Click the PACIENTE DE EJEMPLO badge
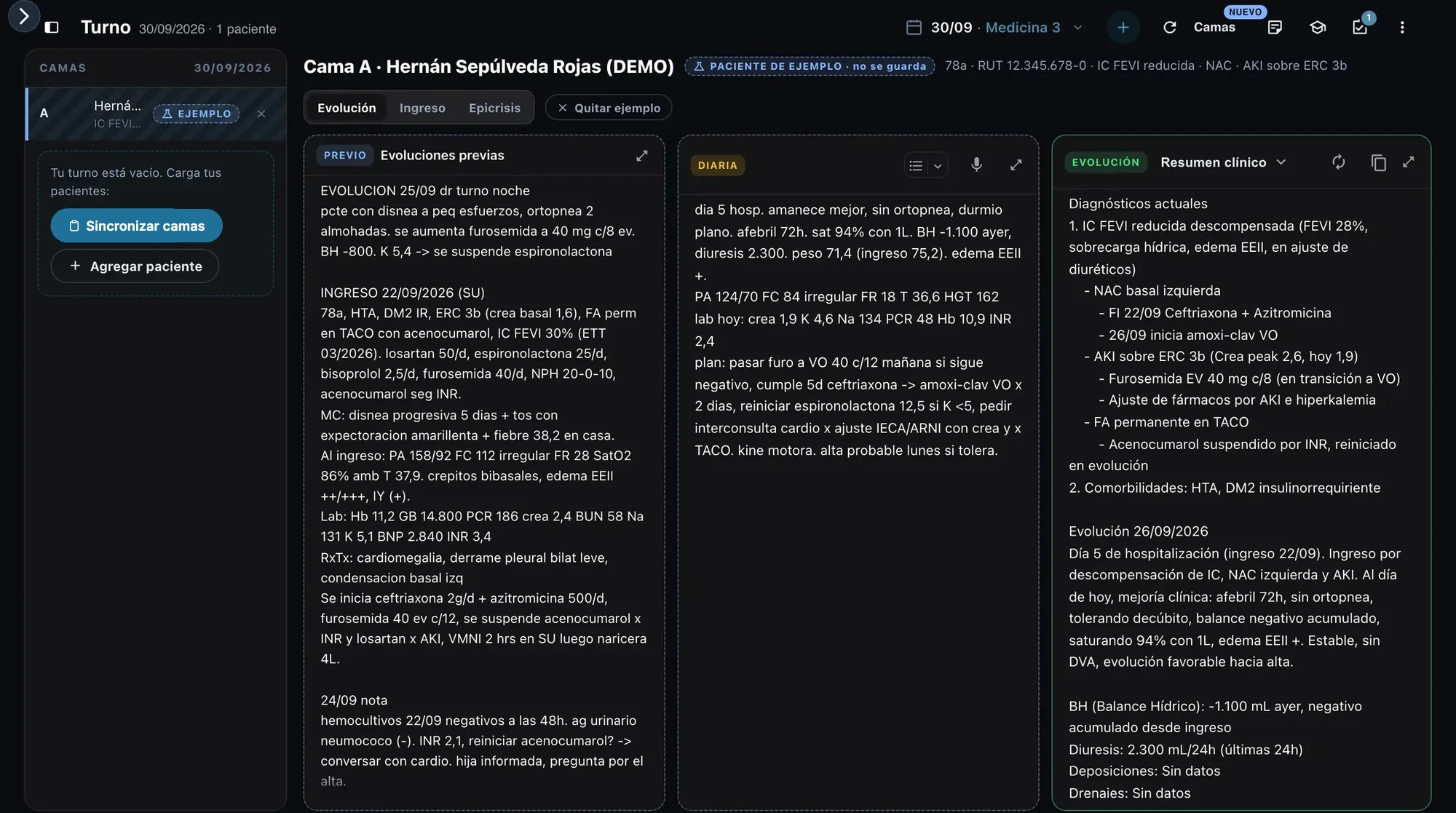Image resolution: width=1456 pixels, height=813 pixels. pos(810,66)
